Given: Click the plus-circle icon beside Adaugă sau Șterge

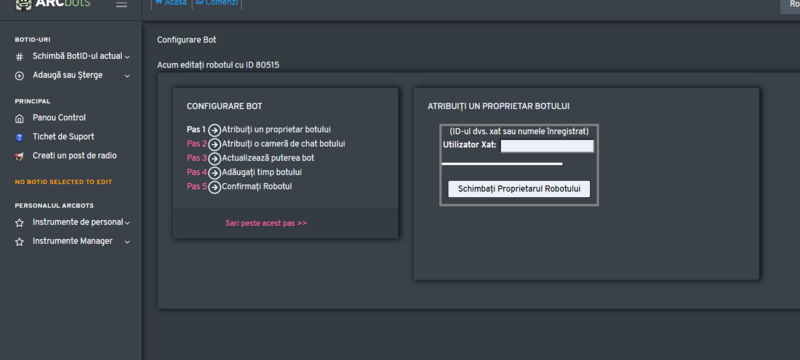Looking at the screenshot, I should coord(19,75).
